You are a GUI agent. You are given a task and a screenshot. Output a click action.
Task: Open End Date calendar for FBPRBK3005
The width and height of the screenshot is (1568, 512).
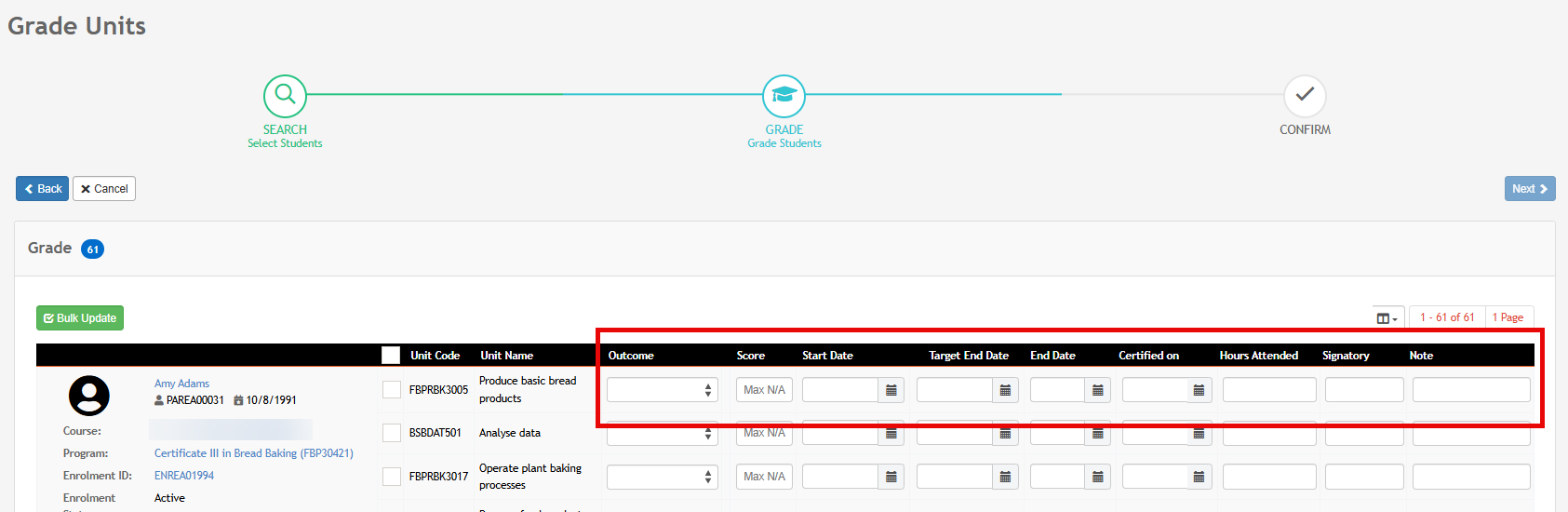click(x=1097, y=390)
